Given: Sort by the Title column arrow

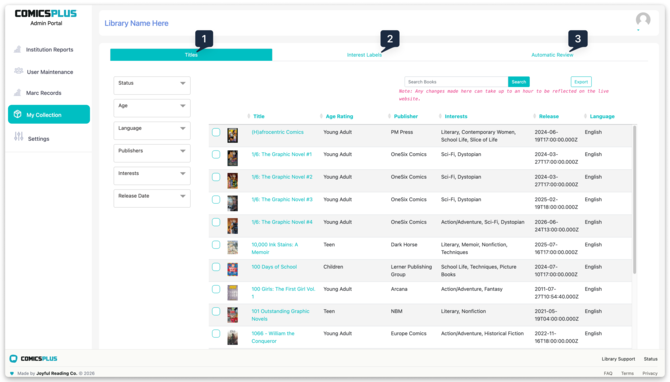Looking at the screenshot, I should [249, 116].
